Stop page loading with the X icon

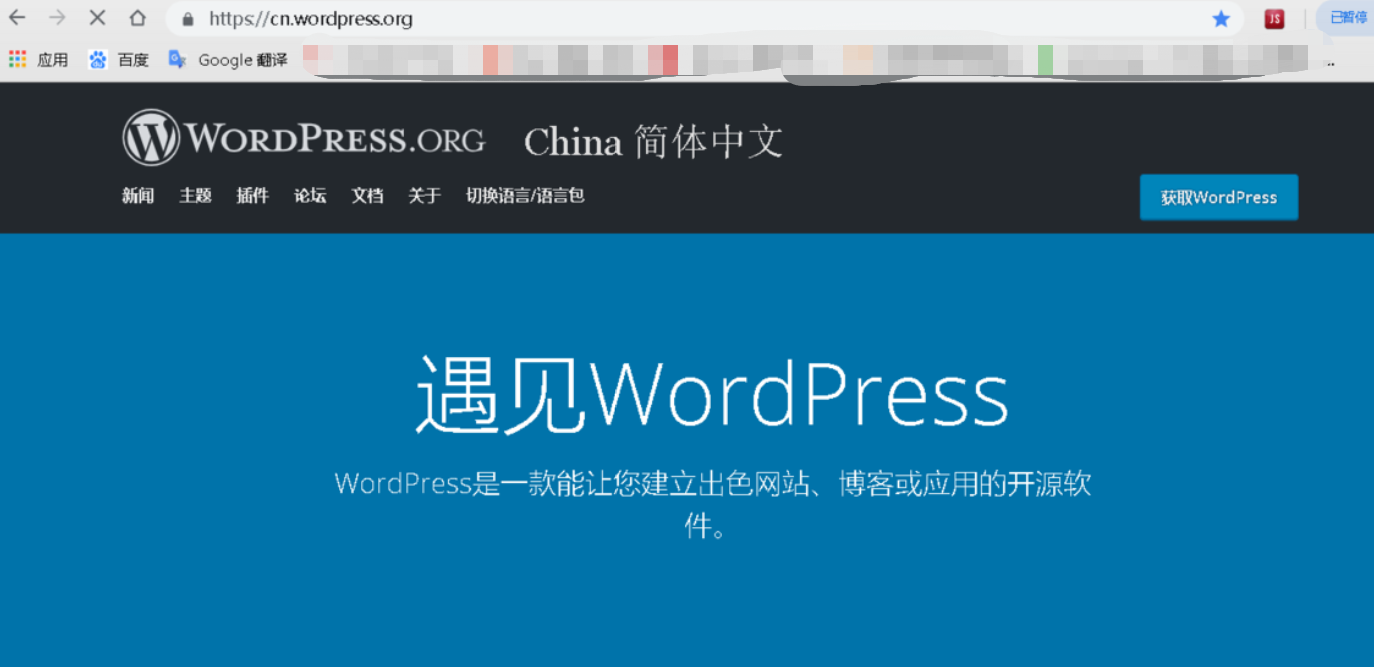[x=97, y=18]
